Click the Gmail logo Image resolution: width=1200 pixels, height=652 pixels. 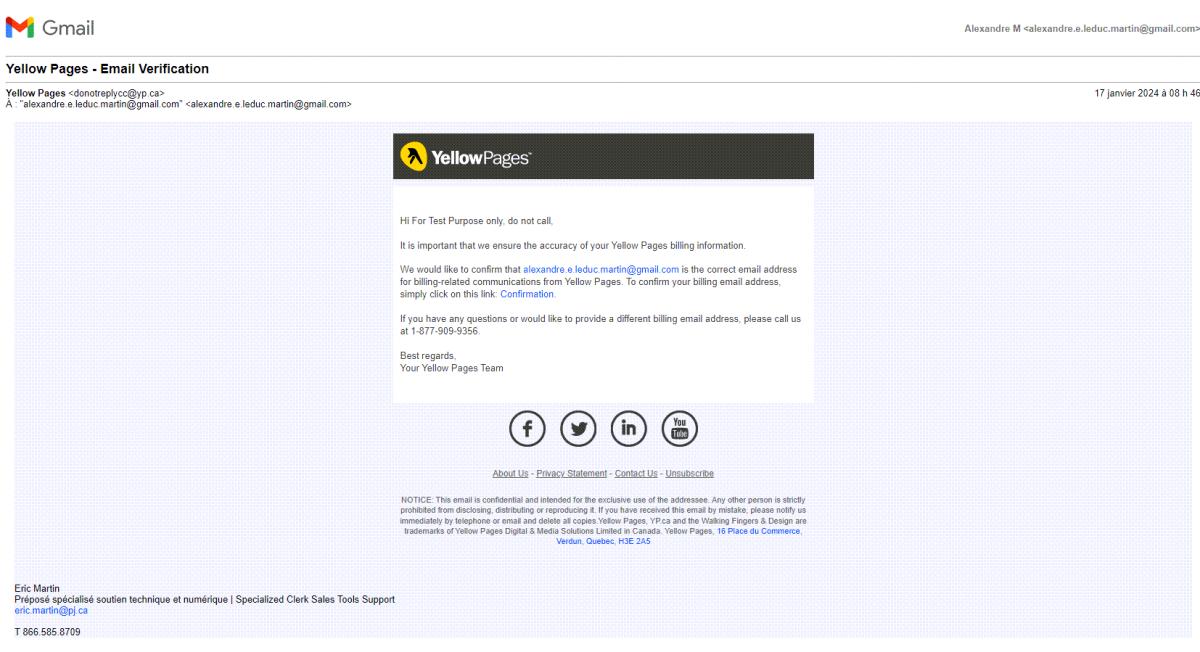point(50,28)
